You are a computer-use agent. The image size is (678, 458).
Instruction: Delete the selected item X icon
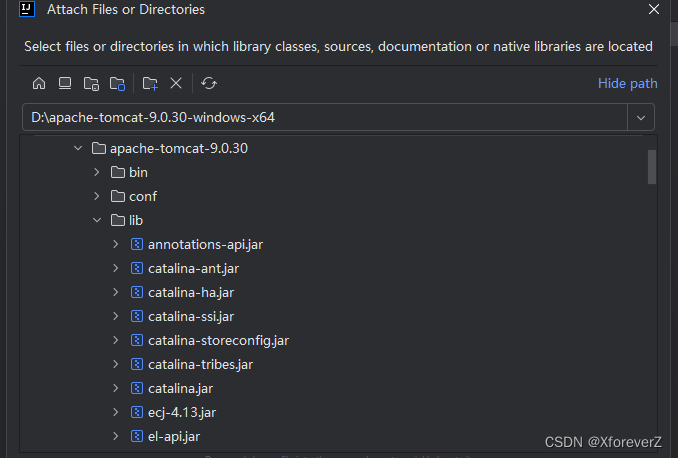pyautogui.click(x=176, y=83)
